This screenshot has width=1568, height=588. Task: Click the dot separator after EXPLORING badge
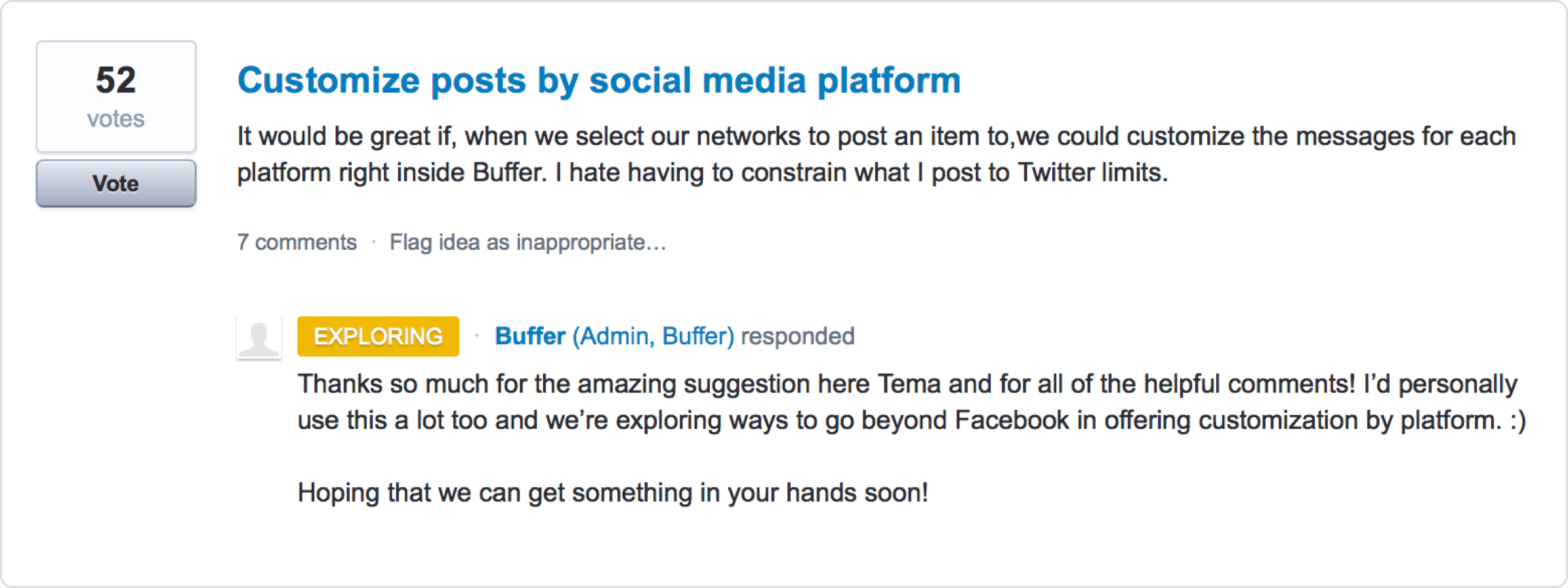[477, 336]
